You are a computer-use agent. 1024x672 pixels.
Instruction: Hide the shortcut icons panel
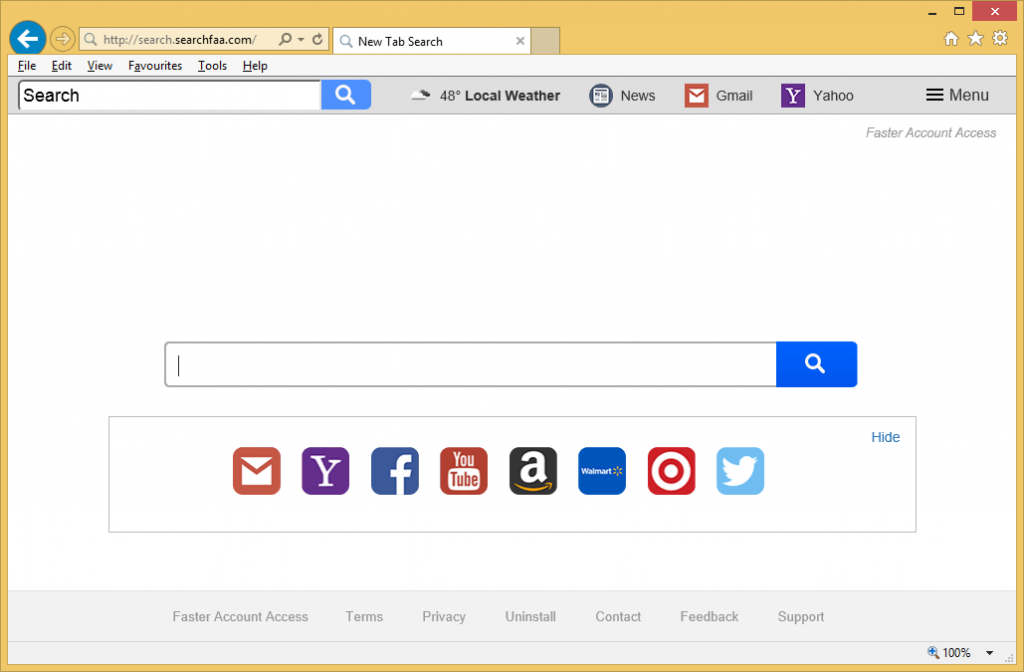pos(885,438)
